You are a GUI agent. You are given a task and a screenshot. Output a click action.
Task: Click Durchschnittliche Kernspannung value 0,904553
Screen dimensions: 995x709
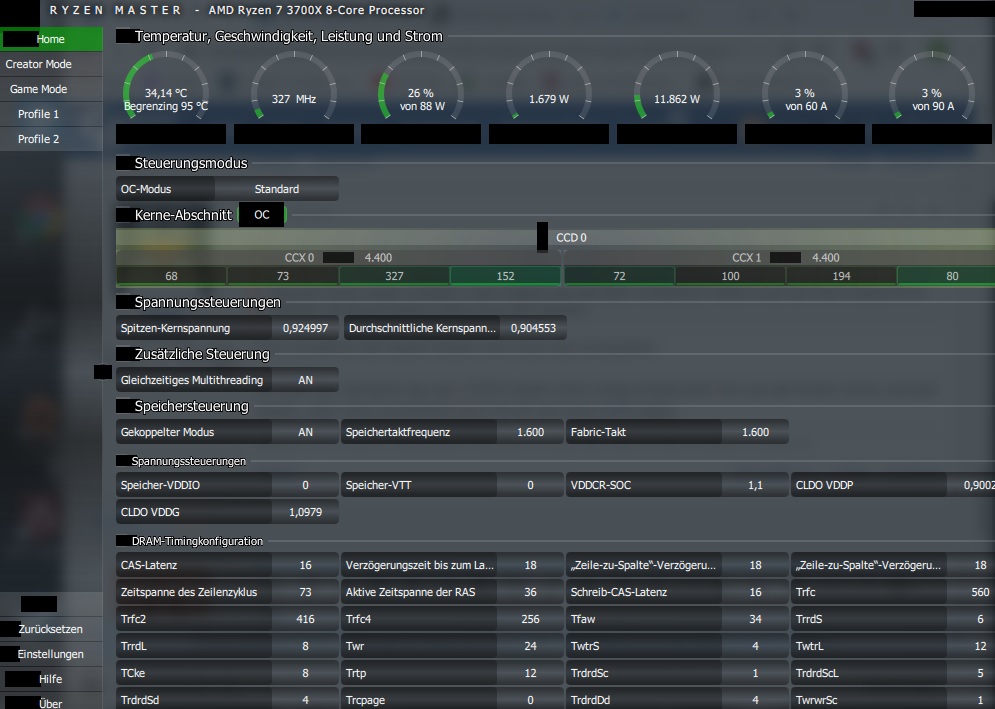[x=533, y=328]
